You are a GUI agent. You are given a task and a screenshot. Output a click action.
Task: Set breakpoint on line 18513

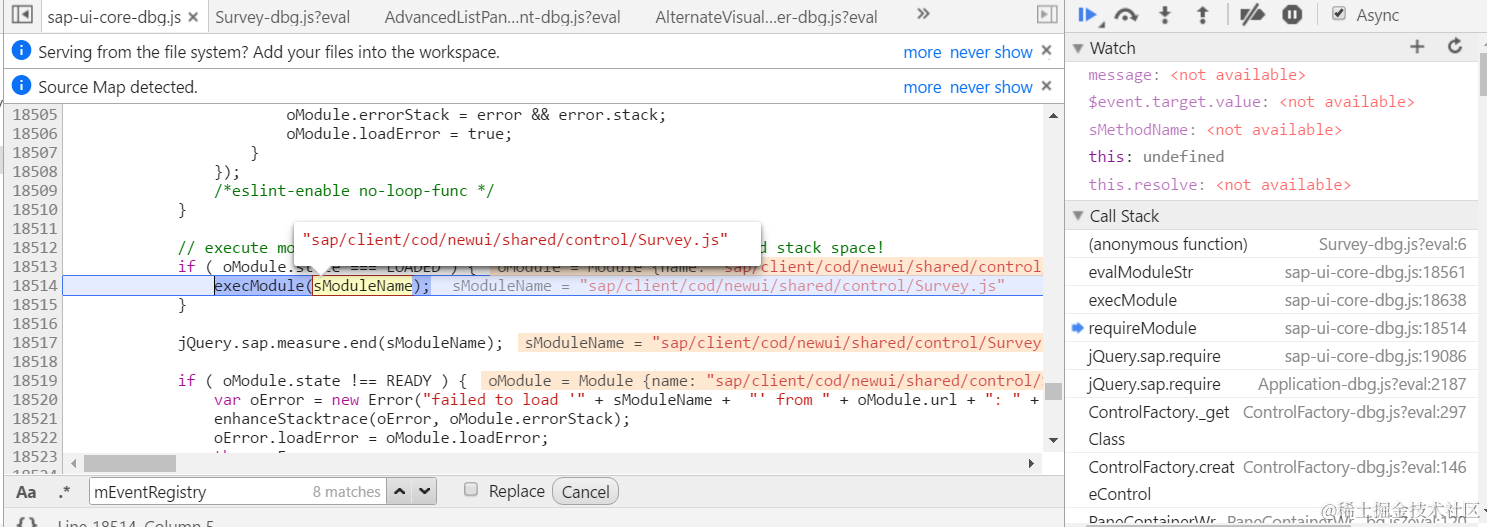pyautogui.click(x=34, y=267)
